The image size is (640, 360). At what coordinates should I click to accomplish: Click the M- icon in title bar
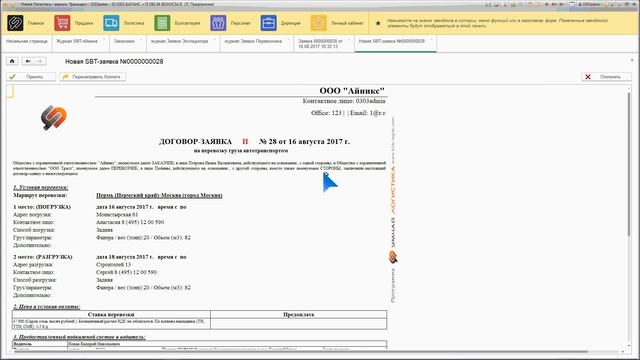point(562,4)
